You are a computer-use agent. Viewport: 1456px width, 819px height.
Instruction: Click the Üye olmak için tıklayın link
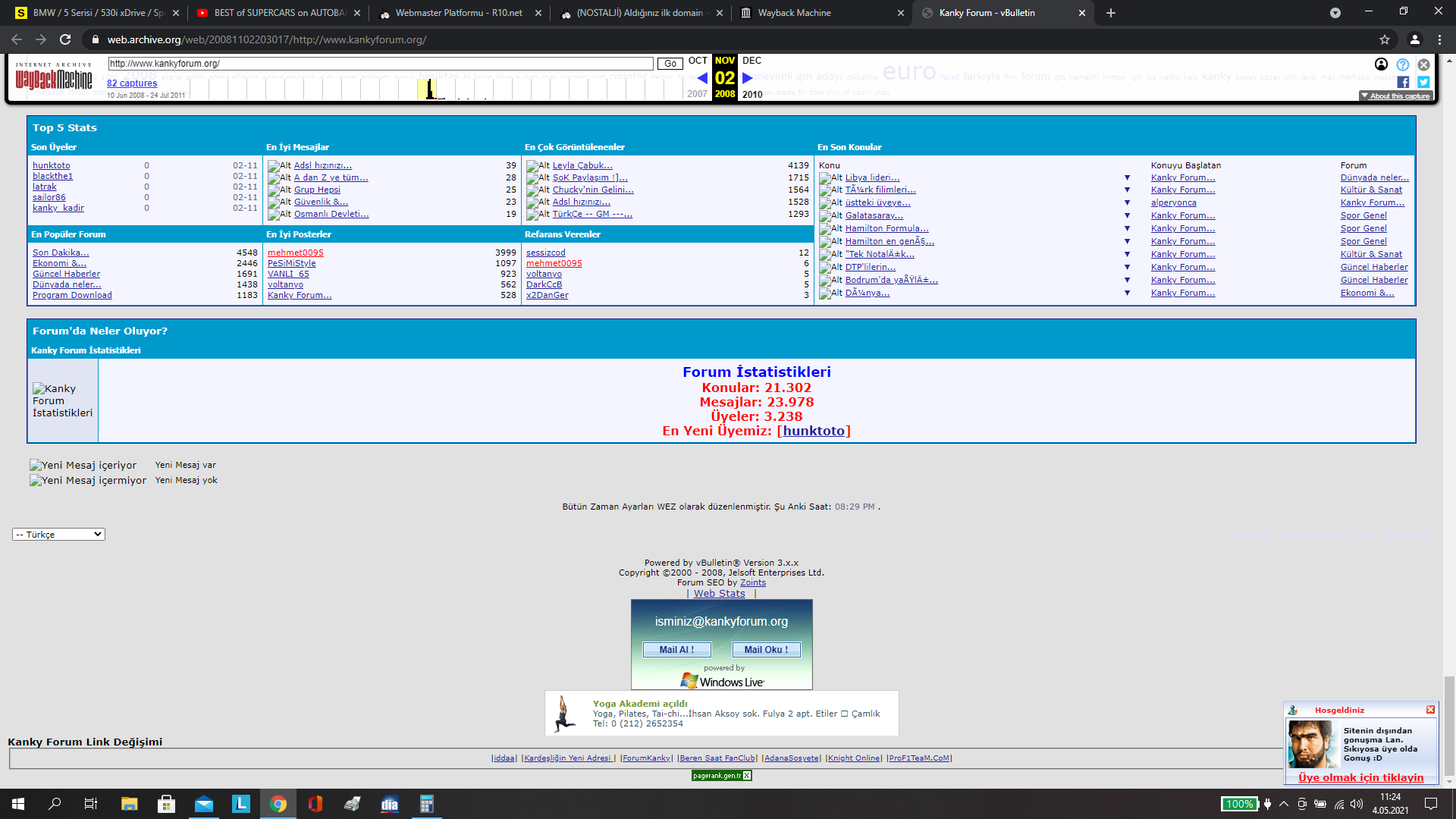[x=1360, y=777]
